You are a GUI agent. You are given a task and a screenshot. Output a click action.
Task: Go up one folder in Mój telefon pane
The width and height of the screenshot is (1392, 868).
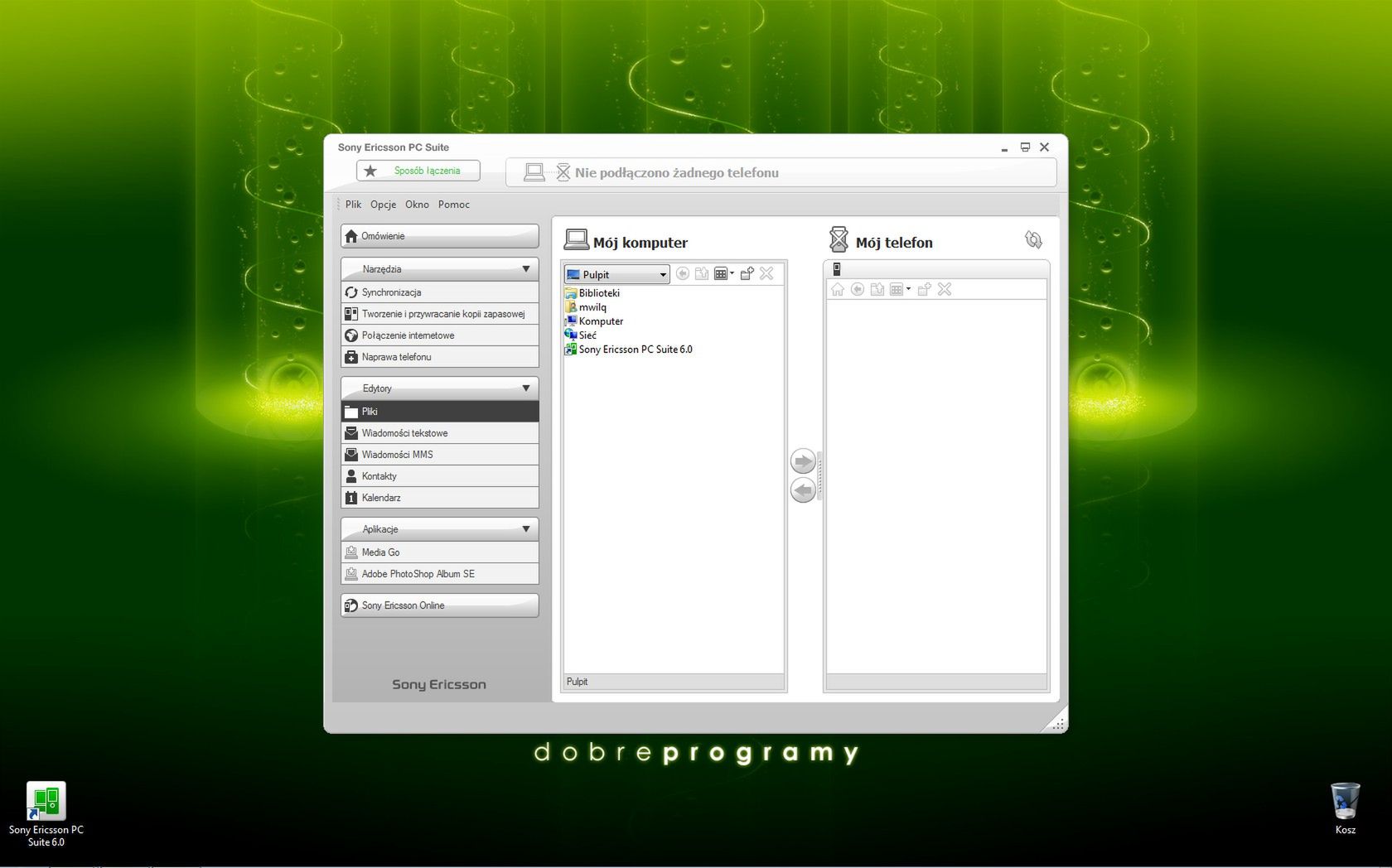point(877,289)
